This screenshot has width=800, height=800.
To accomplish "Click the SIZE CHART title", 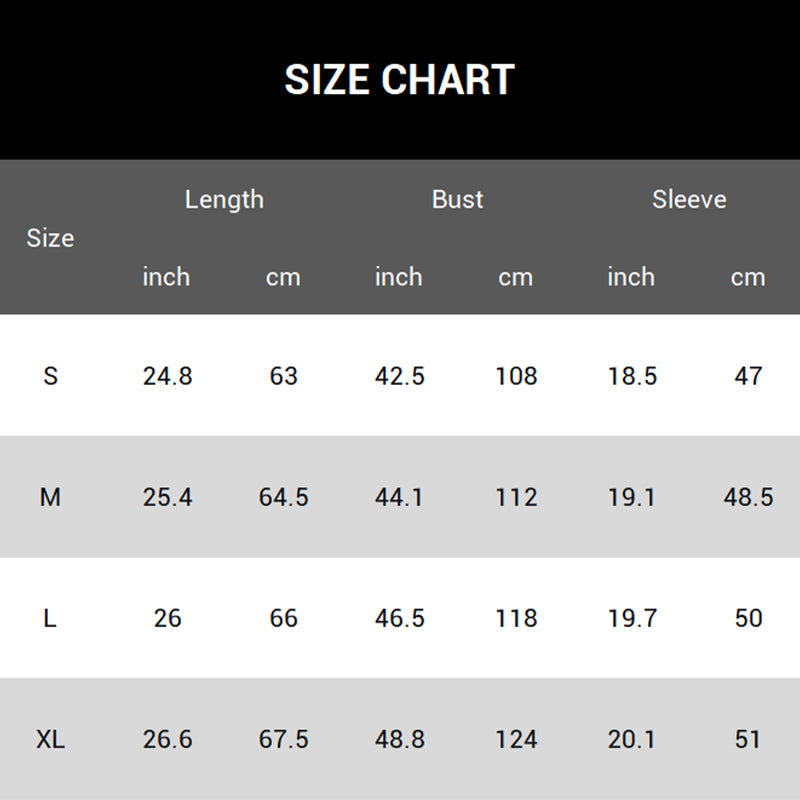I will [x=399, y=80].
